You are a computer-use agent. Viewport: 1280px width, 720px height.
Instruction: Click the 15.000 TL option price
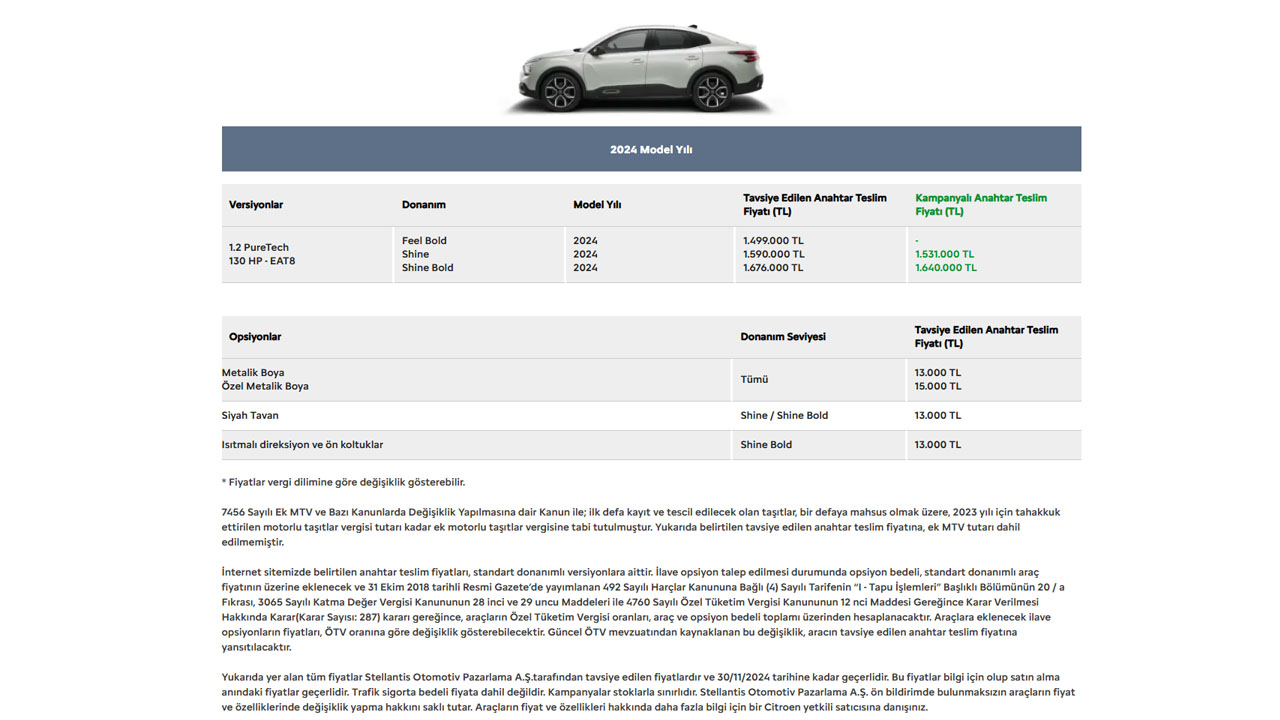point(938,386)
